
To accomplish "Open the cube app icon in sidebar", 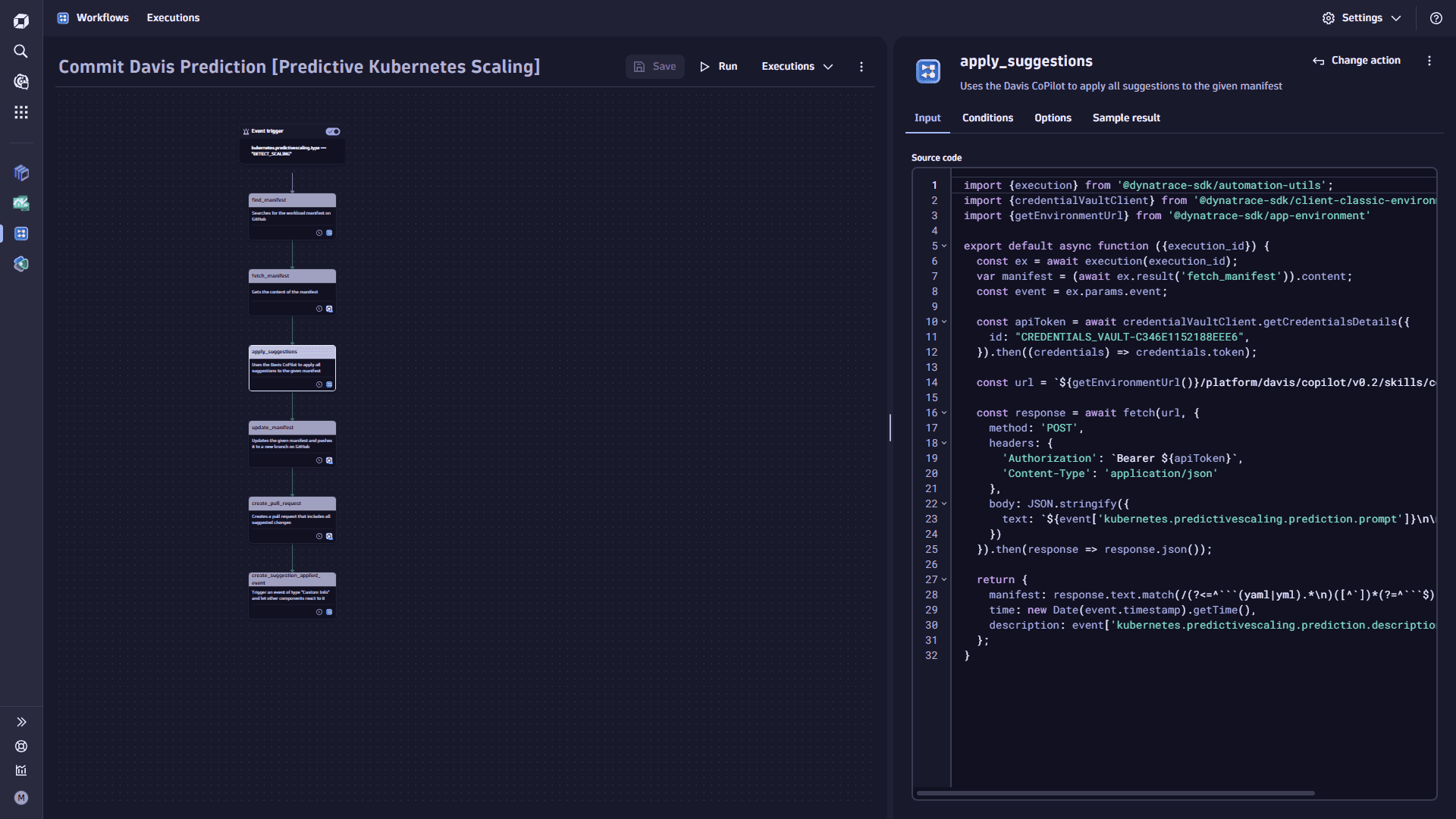I will pyautogui.click(x=21, y=173).
